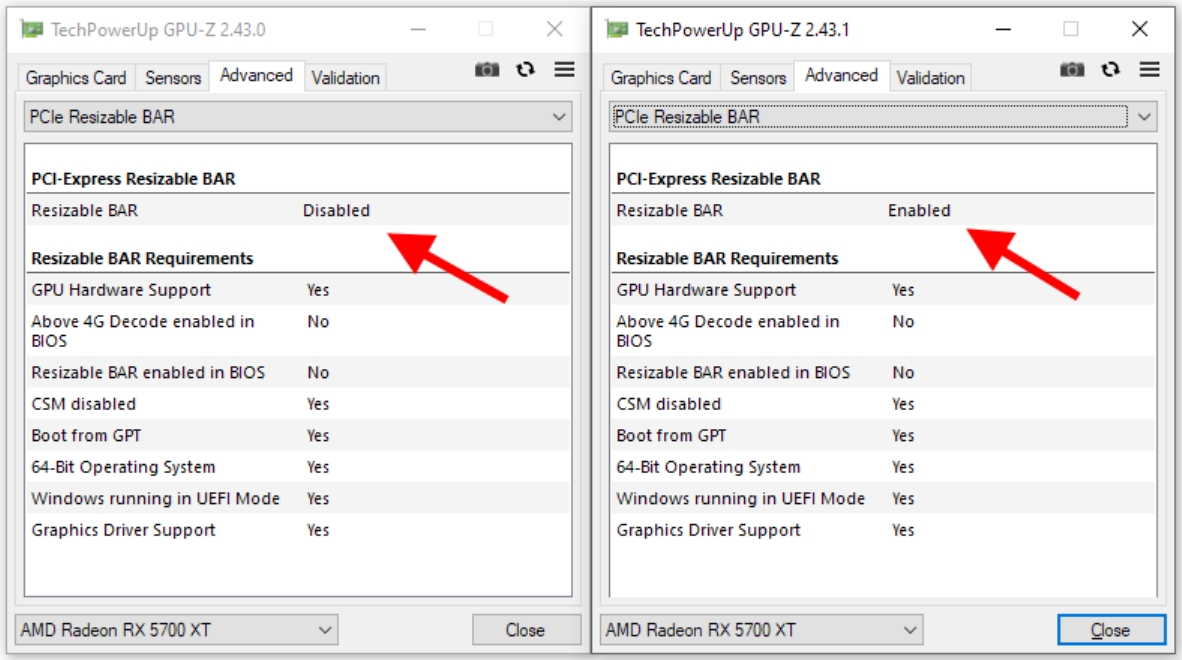1182x660 pixels.
Task: Open hamburger menu in GPU-Z 2.43.0 window
Action: pyautogui.click(x=565, y=69)
